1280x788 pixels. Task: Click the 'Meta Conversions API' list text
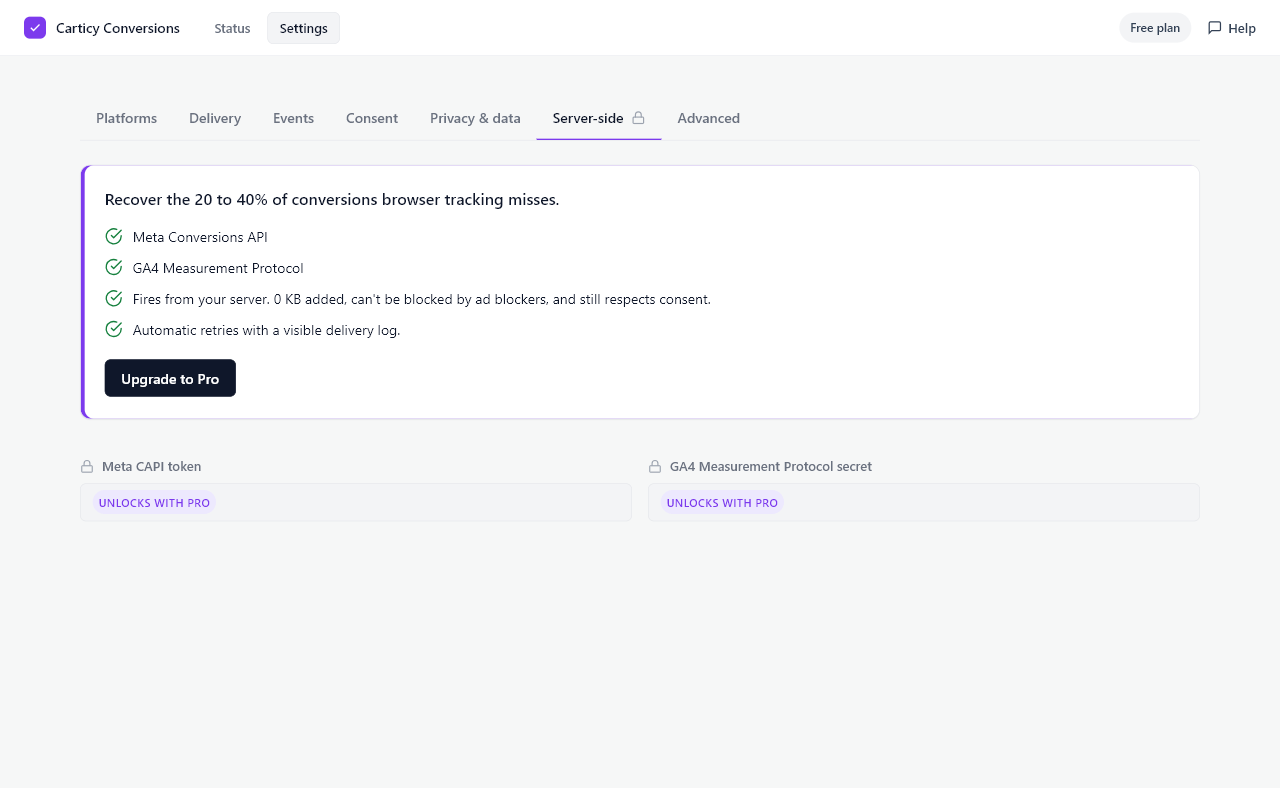point(200,238)
